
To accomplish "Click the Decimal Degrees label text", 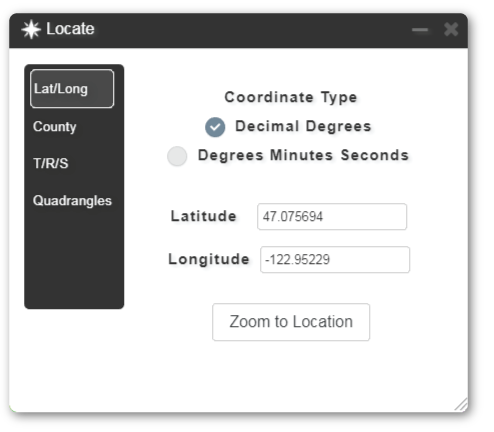I will [x=303, y=126].
